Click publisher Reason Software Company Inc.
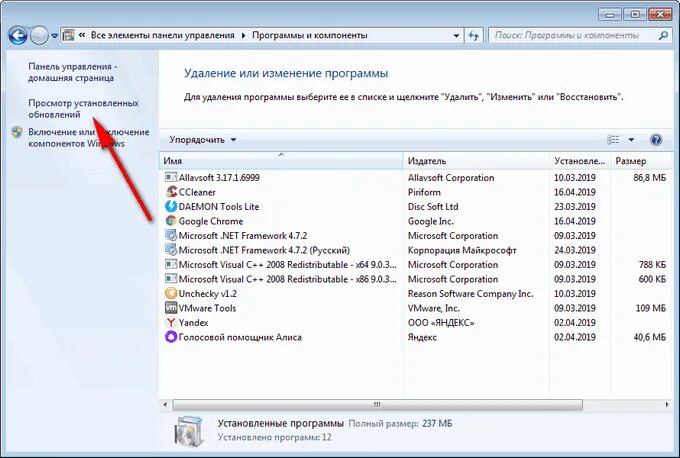Screen dimensions: 680x458 (x=470, y=294)
